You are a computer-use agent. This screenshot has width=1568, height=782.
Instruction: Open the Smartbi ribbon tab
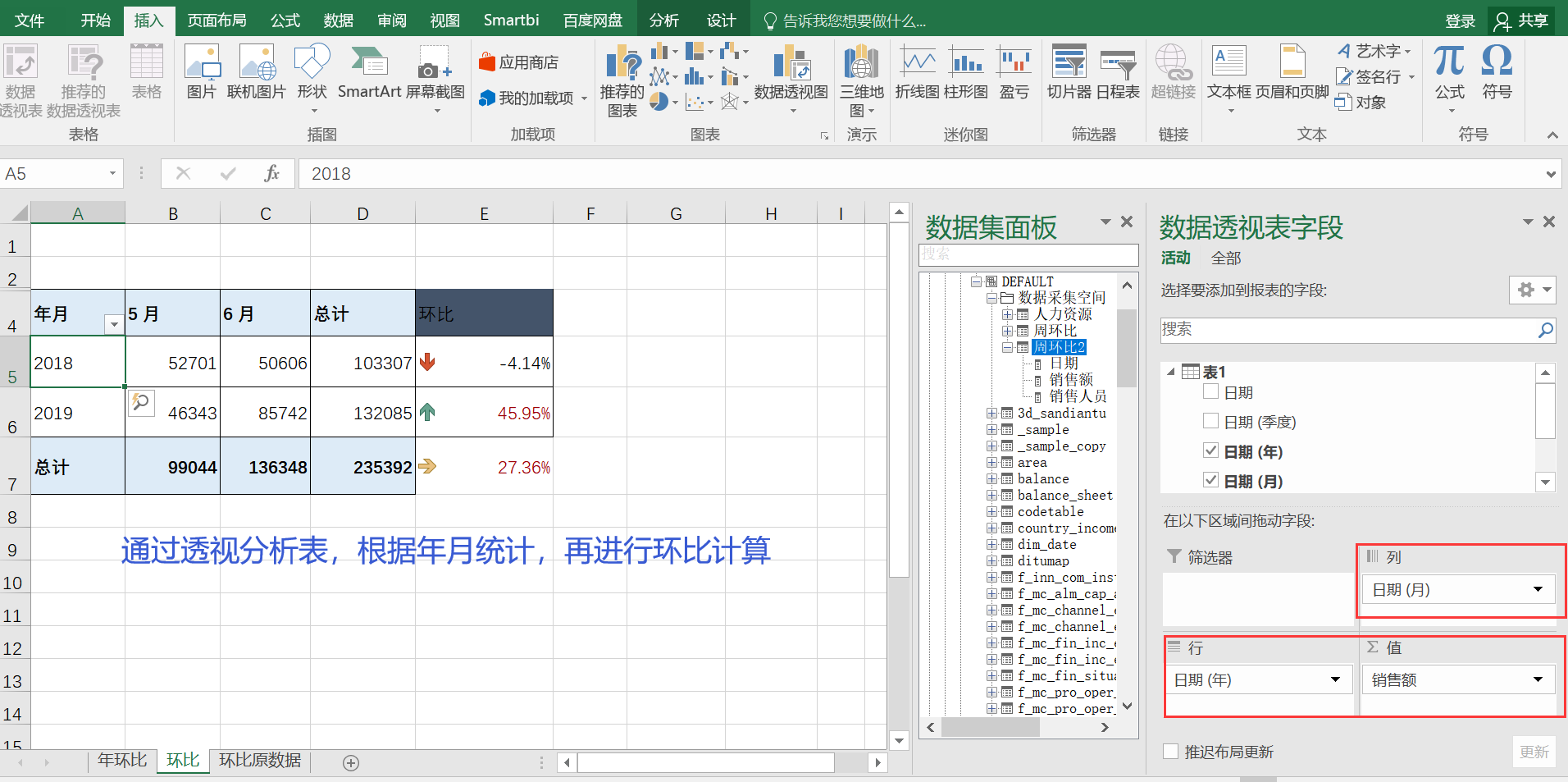[x=511, y=21]
